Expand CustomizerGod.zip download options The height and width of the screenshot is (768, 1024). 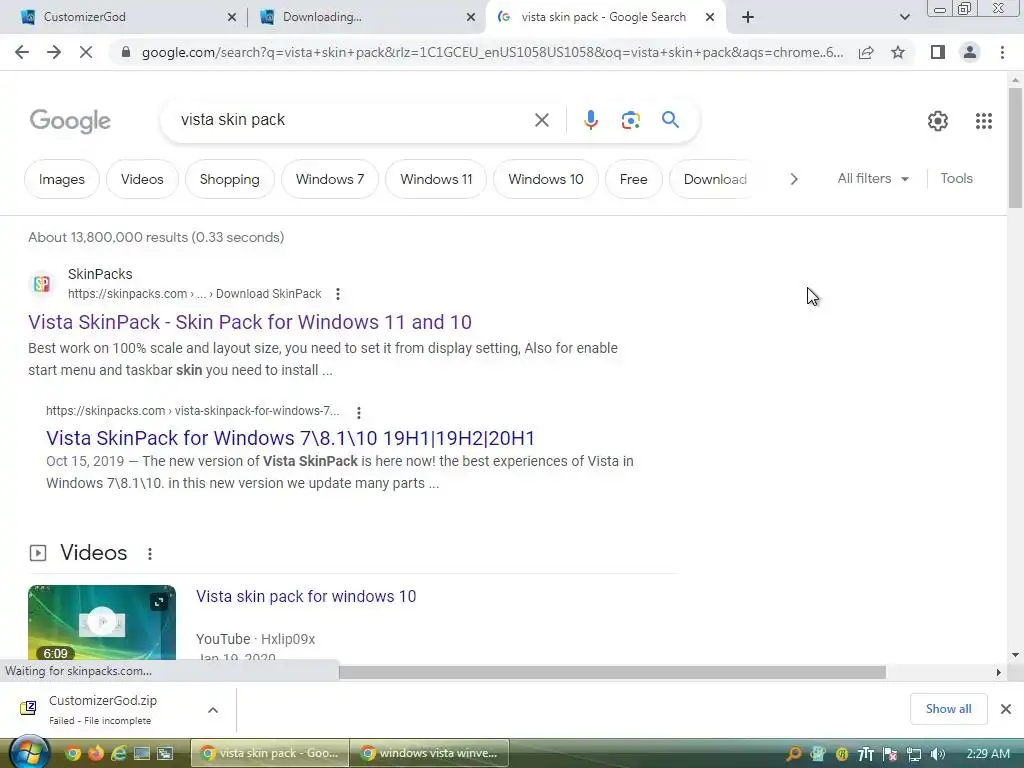click(213, 710)
